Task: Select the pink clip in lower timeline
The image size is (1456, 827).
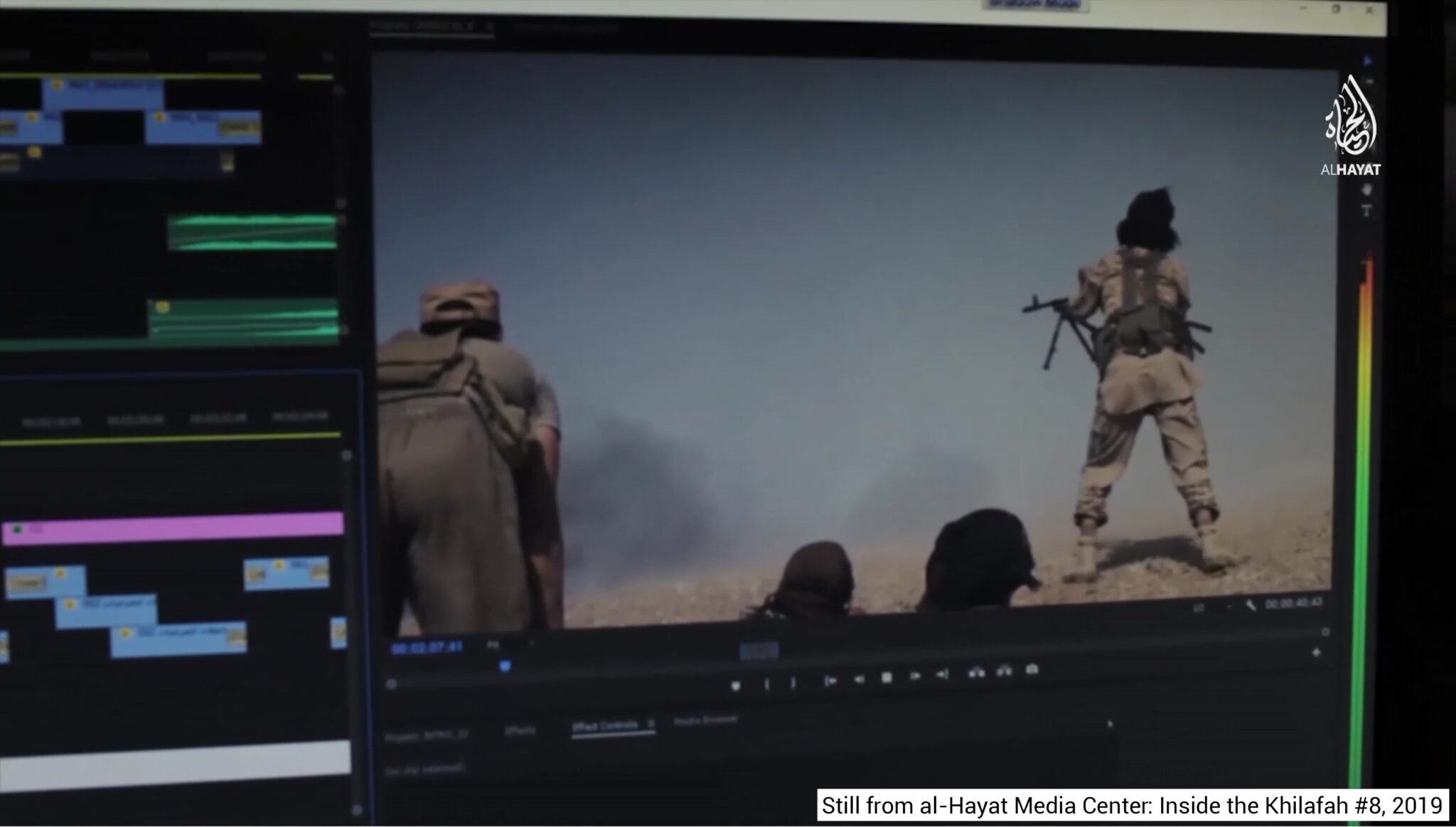Action: (x=173, y=528)
